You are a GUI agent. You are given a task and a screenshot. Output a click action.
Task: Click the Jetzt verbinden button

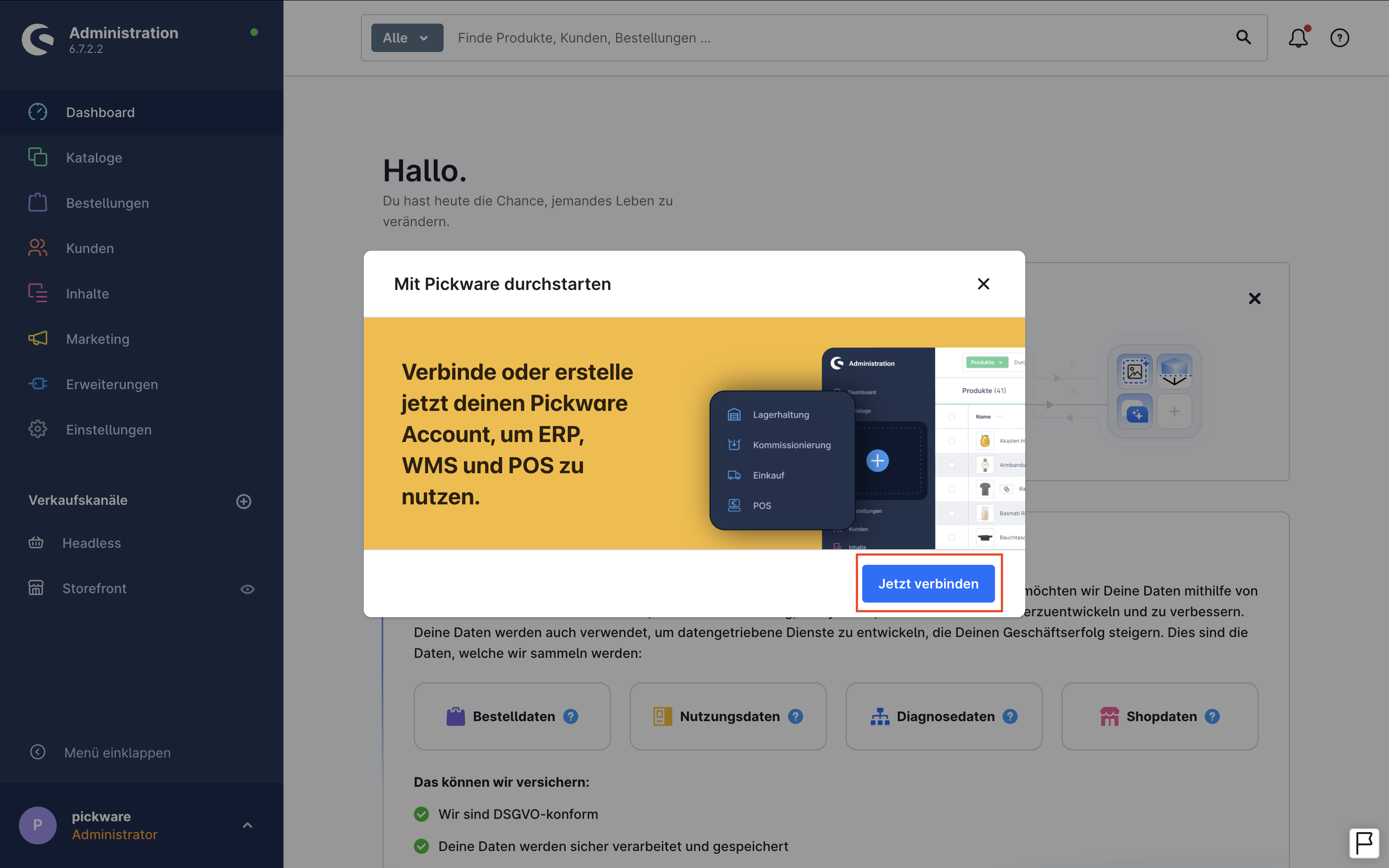[928, 584]
